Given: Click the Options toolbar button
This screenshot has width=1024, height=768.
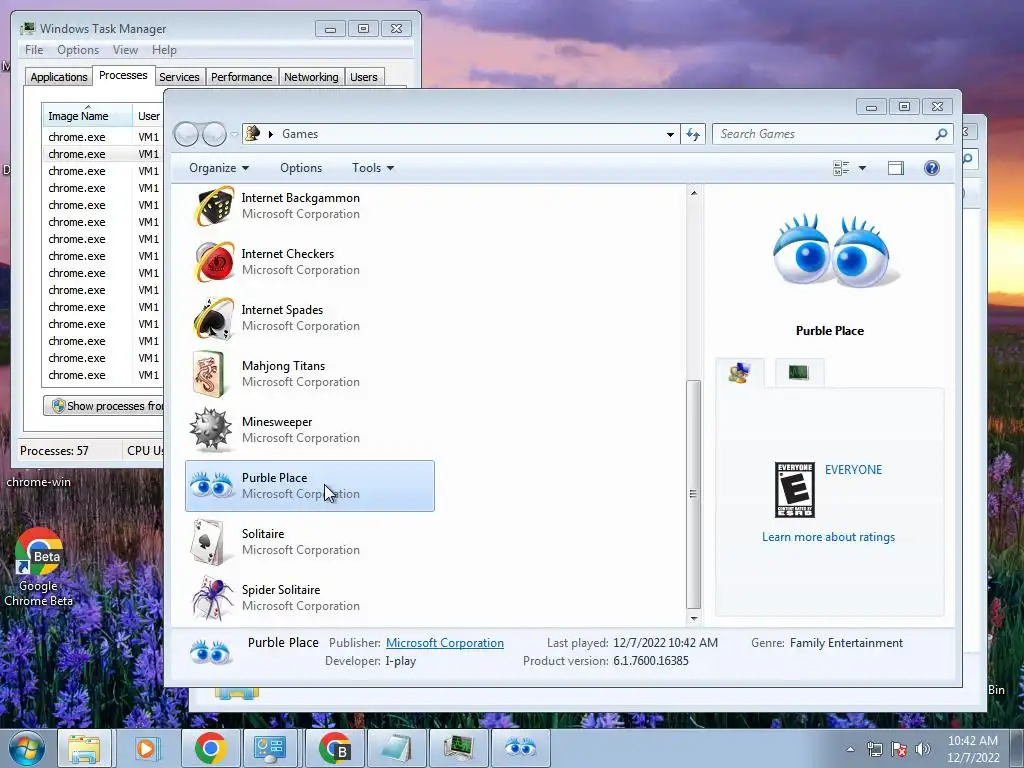Looking at the screenshot, I should [301, 168].
